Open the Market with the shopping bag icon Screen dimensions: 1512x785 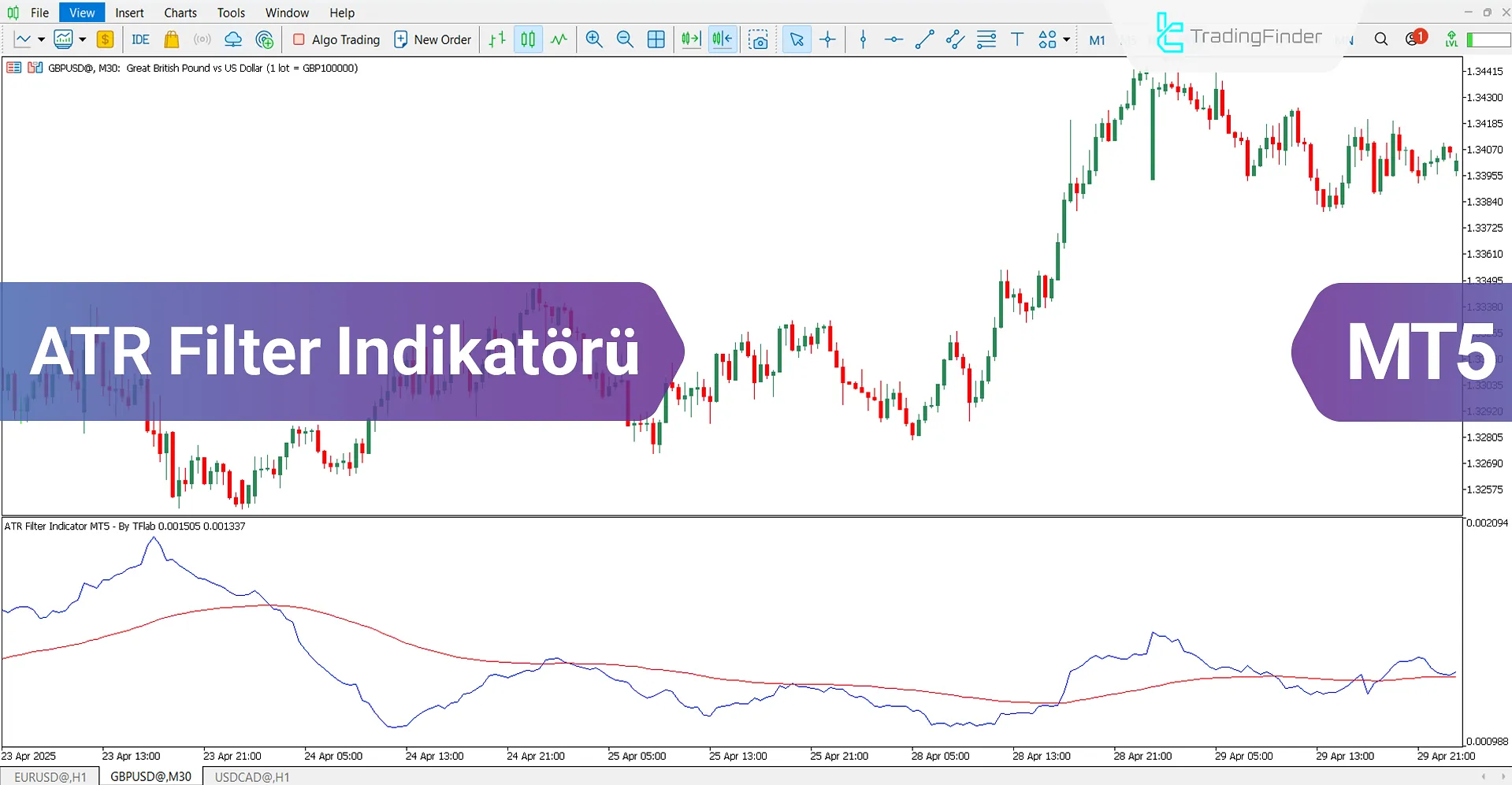tap(172, 39)
